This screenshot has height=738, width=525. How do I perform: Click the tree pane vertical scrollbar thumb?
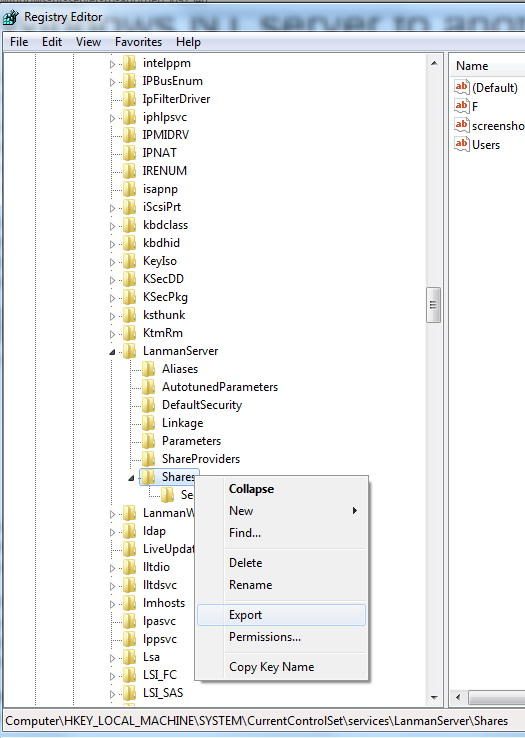433,305
